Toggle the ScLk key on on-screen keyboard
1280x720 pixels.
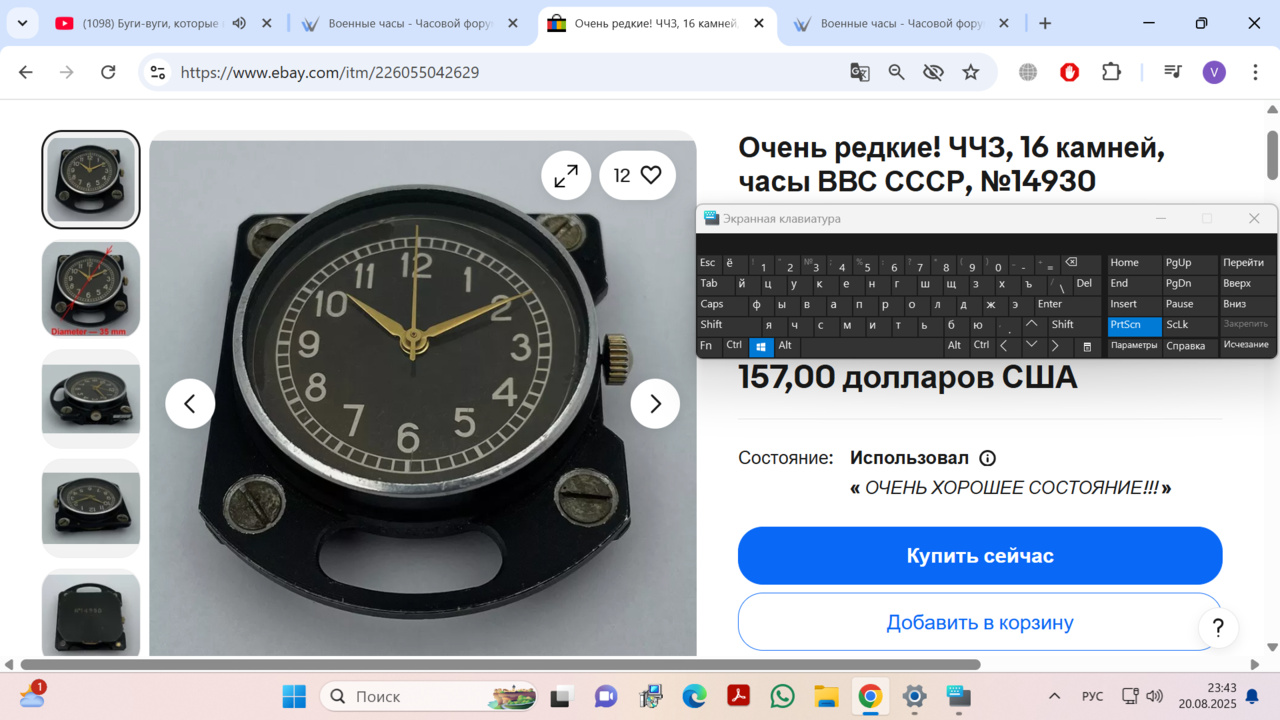(x=1177, y=325)
